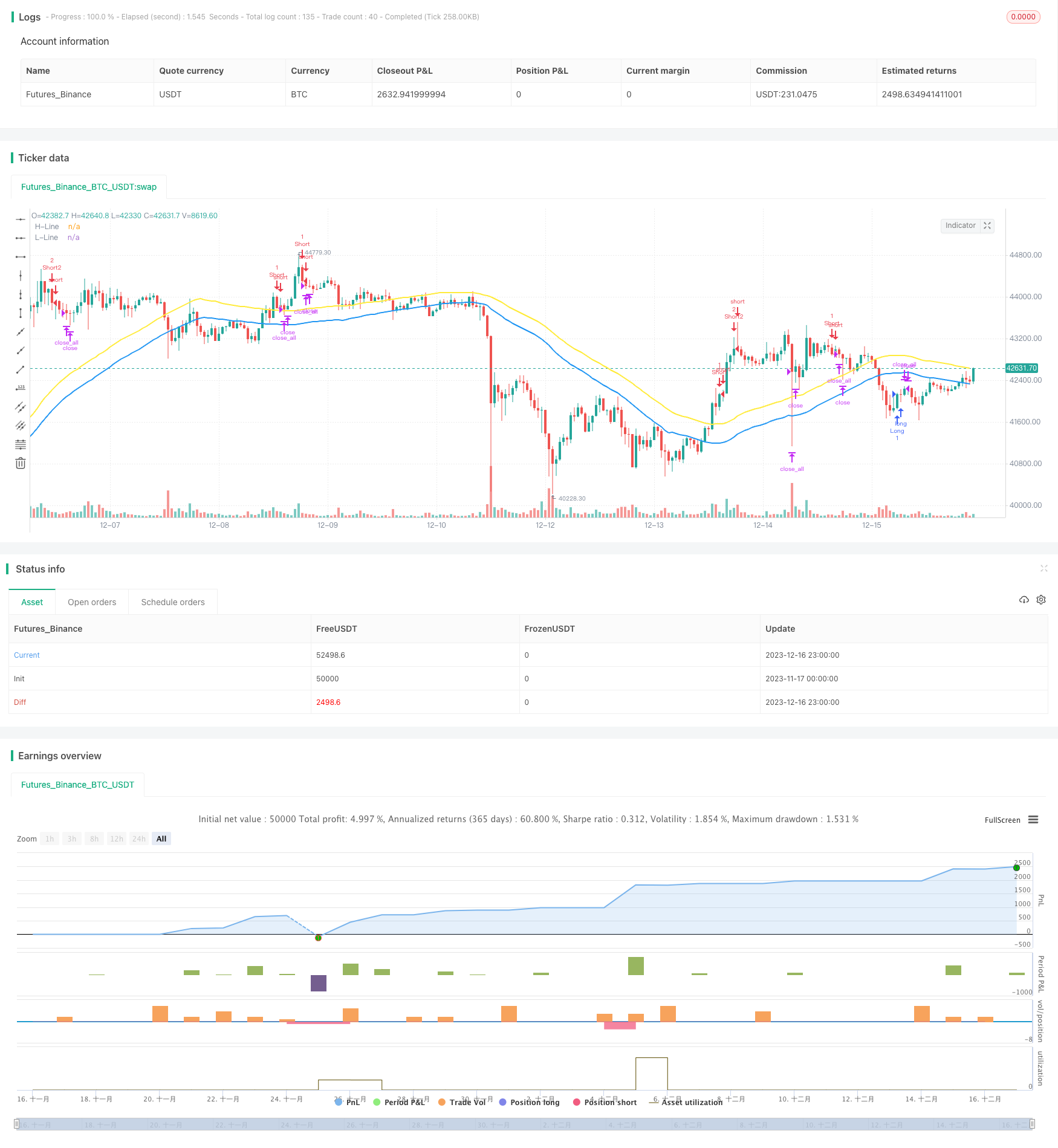Switch to the Open orders tab
Viewport: 1058px width, 1148px height.
click(x=92, y=602)
